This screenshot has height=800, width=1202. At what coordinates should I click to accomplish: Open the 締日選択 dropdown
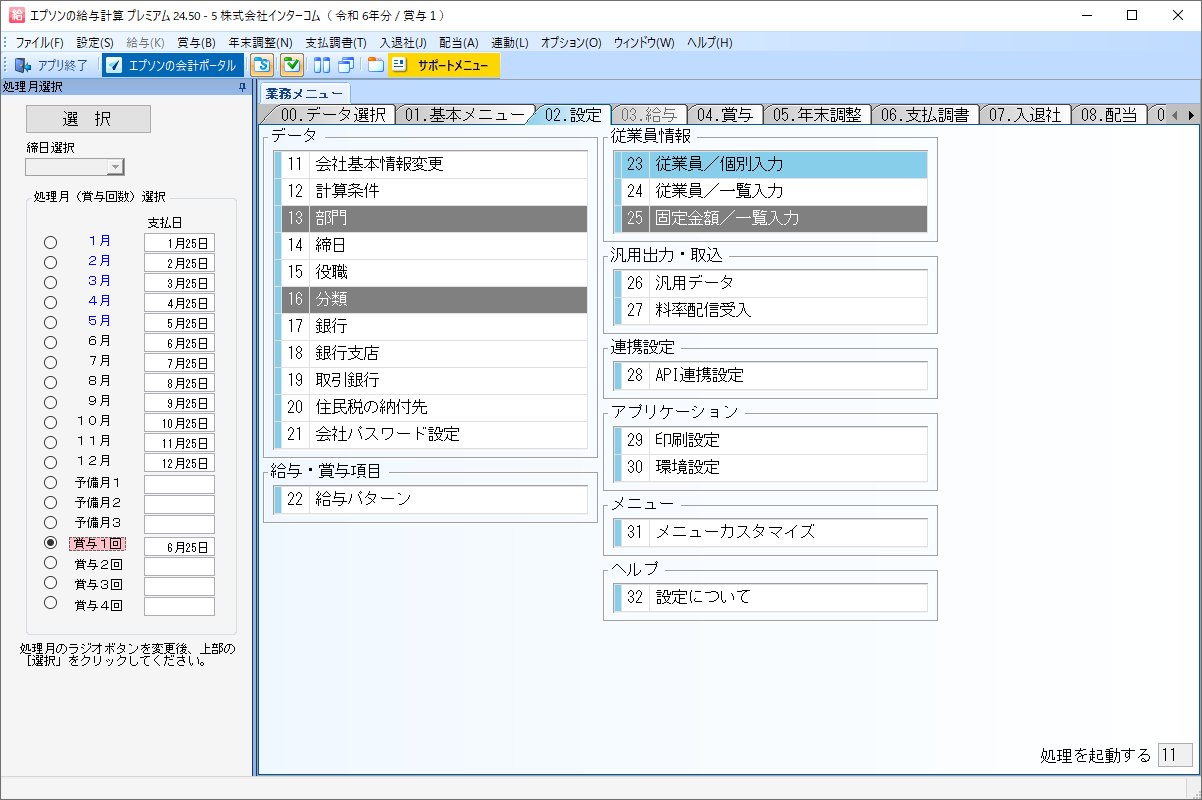pyautogui.click(x=115, y=167)
